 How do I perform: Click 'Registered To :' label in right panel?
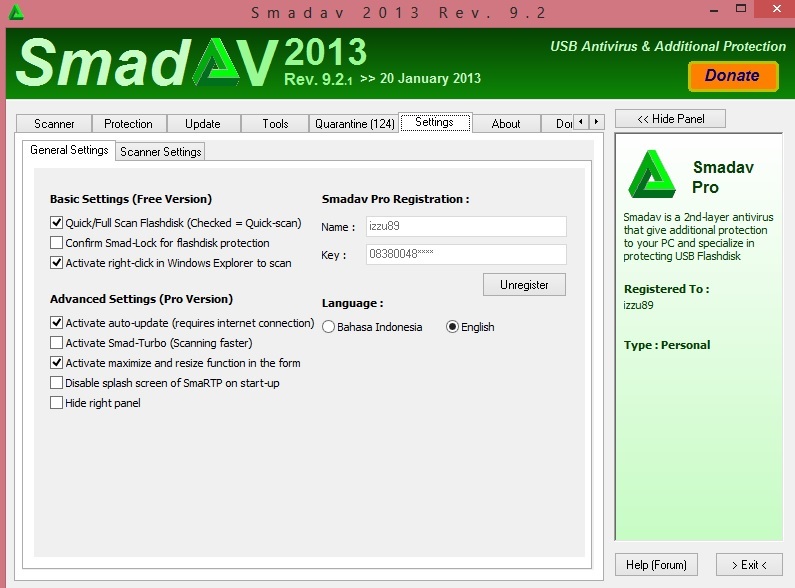click(x=666, y=289)
